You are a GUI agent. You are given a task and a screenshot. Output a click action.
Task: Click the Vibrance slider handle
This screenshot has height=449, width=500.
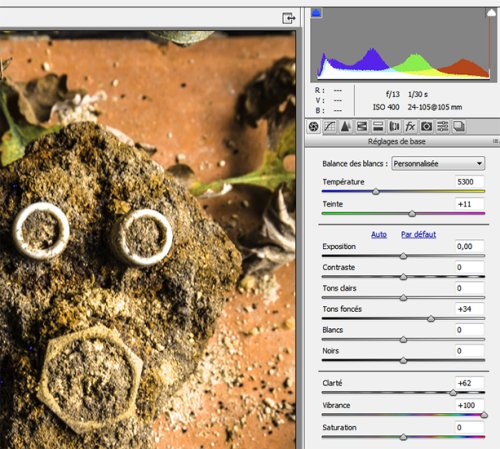coord(484,415)
